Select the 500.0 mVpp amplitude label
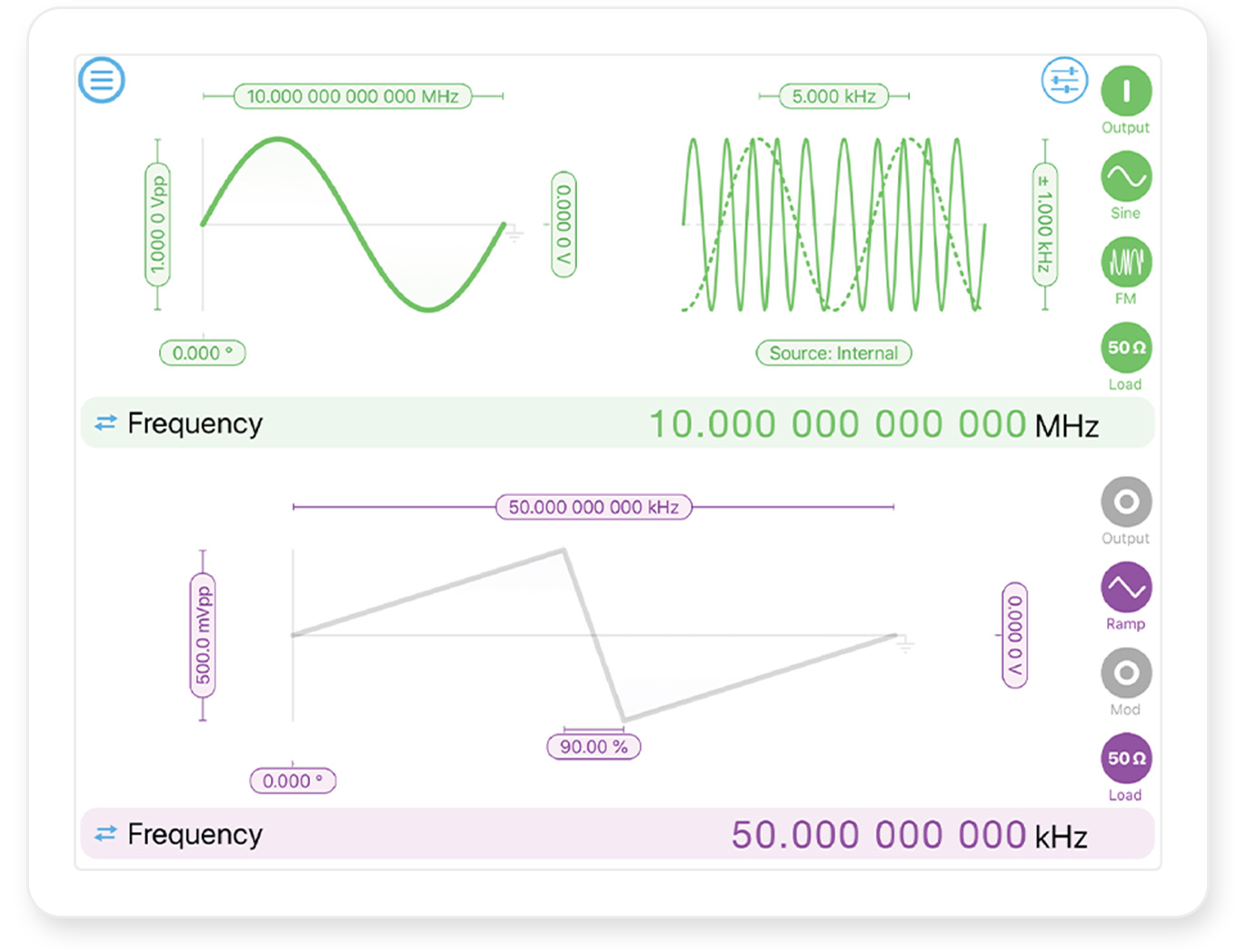 coord(203,635)
